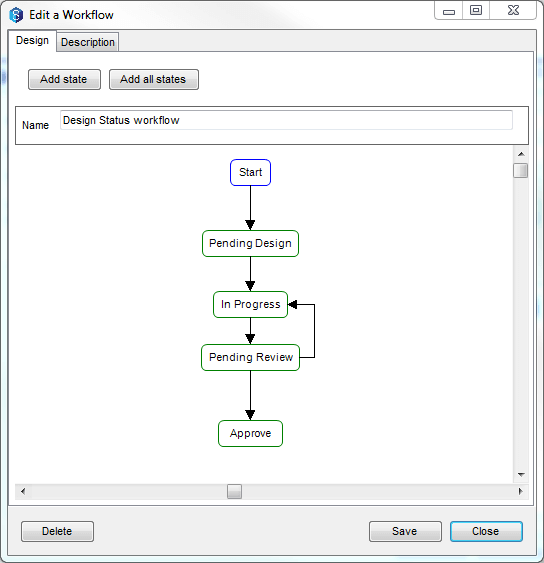Select the Approve state node

pos(250,433)
